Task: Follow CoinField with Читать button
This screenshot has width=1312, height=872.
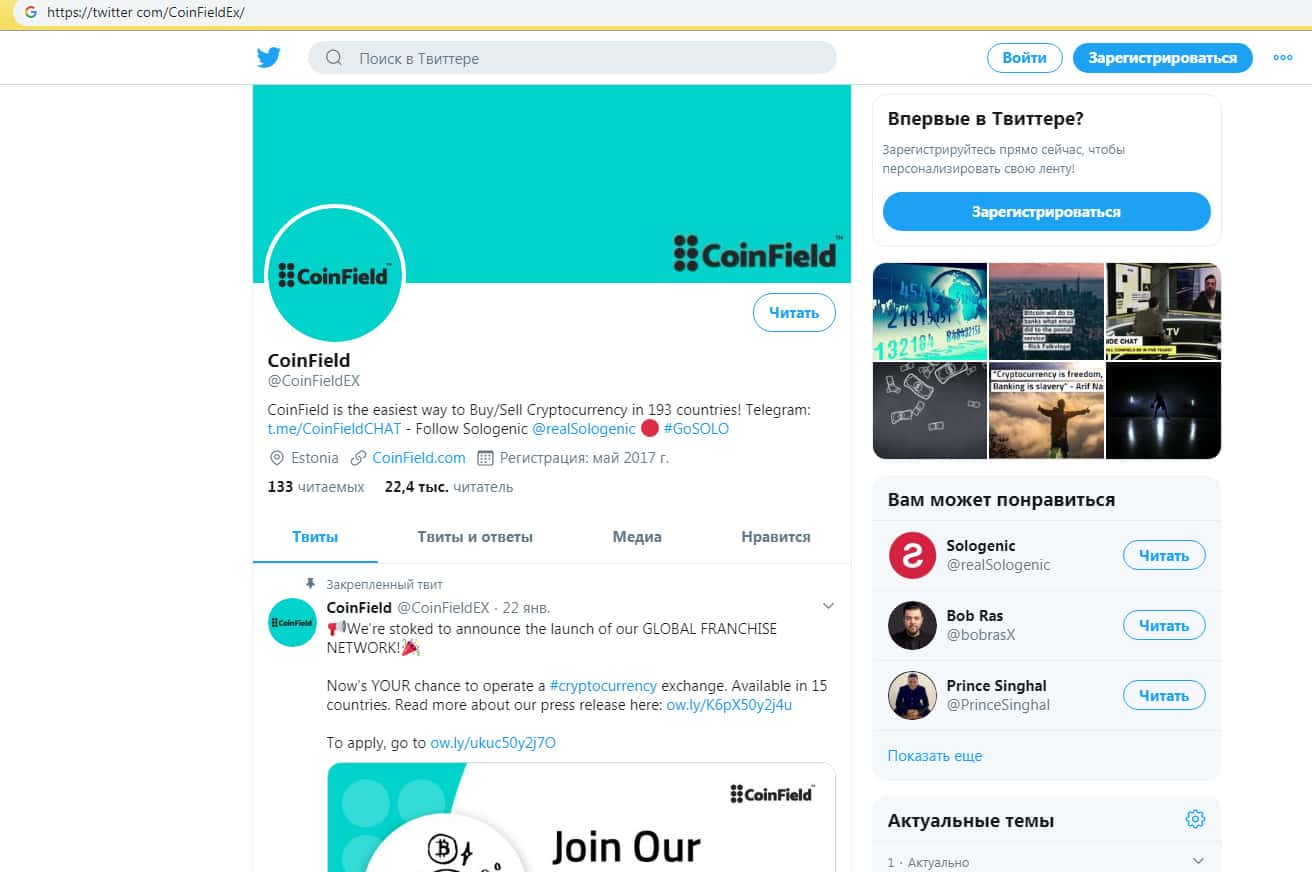Action: [794, 313]
